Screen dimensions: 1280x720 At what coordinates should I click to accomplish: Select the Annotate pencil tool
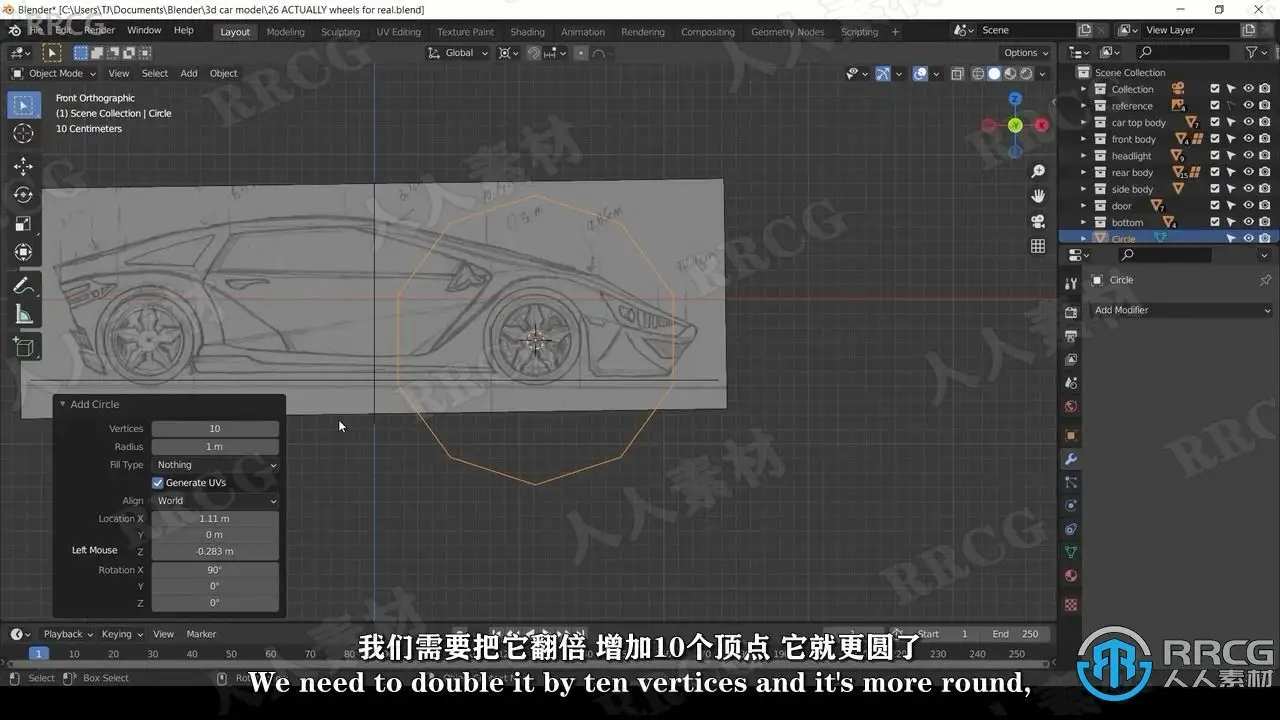(23, 286)
